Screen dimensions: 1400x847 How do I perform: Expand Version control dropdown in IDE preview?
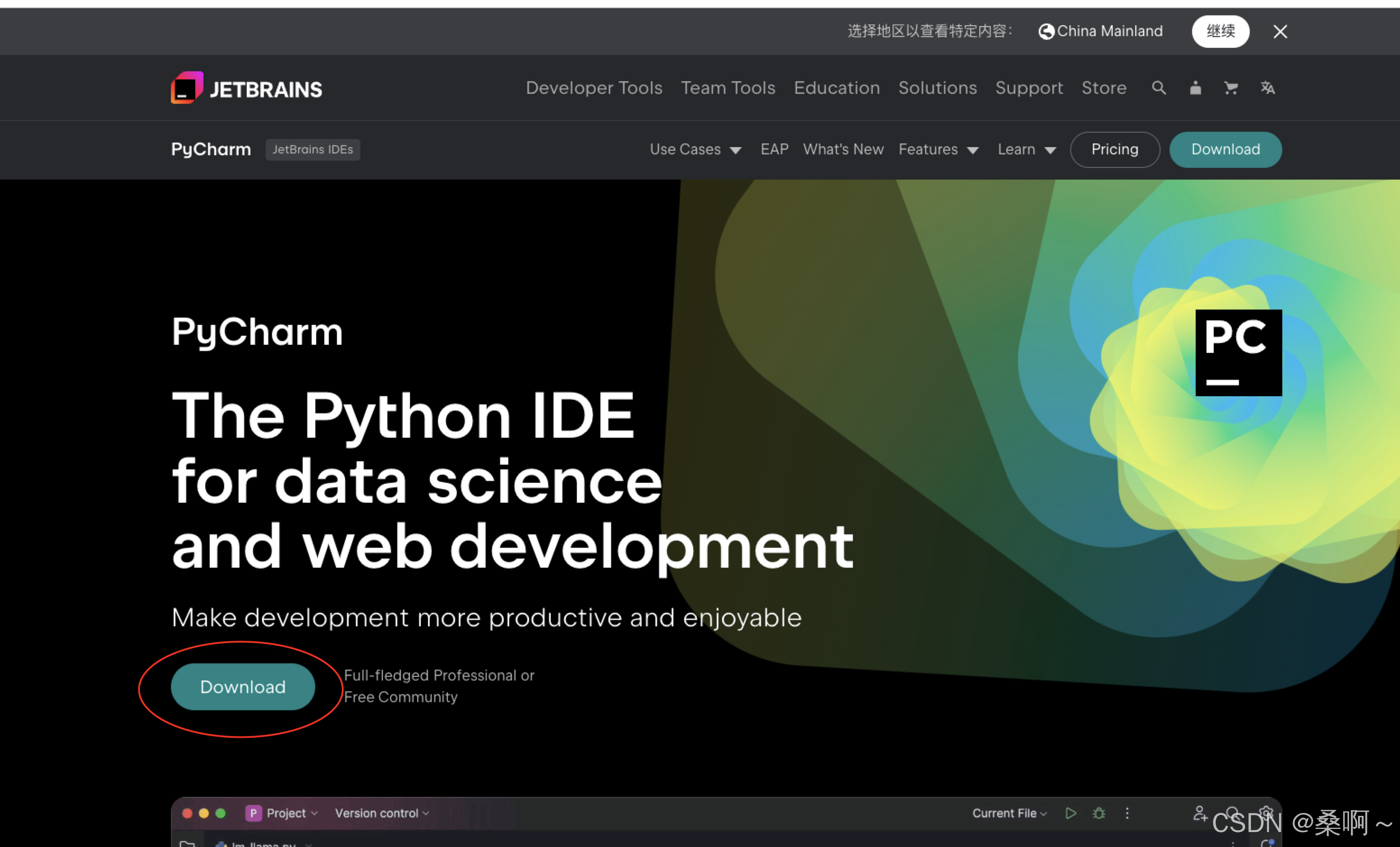(382, 814)
